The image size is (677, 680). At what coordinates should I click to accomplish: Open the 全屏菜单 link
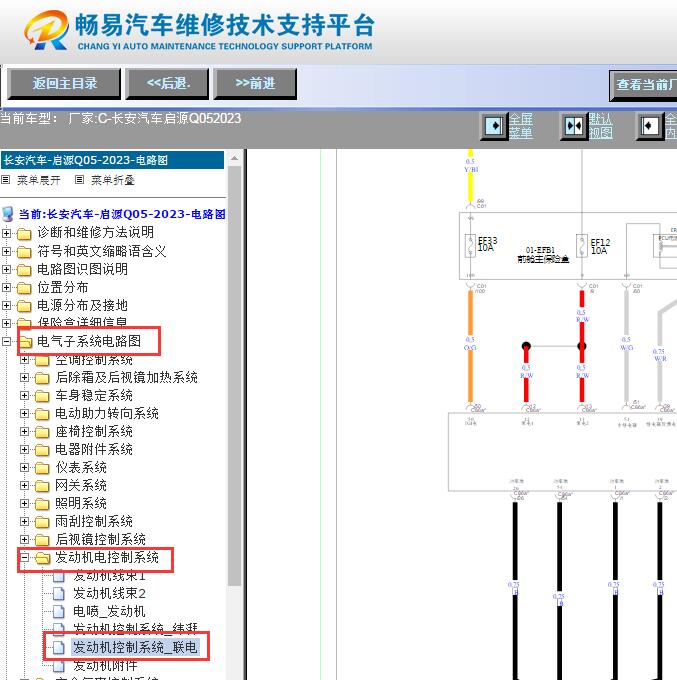[x=520, y=126]
